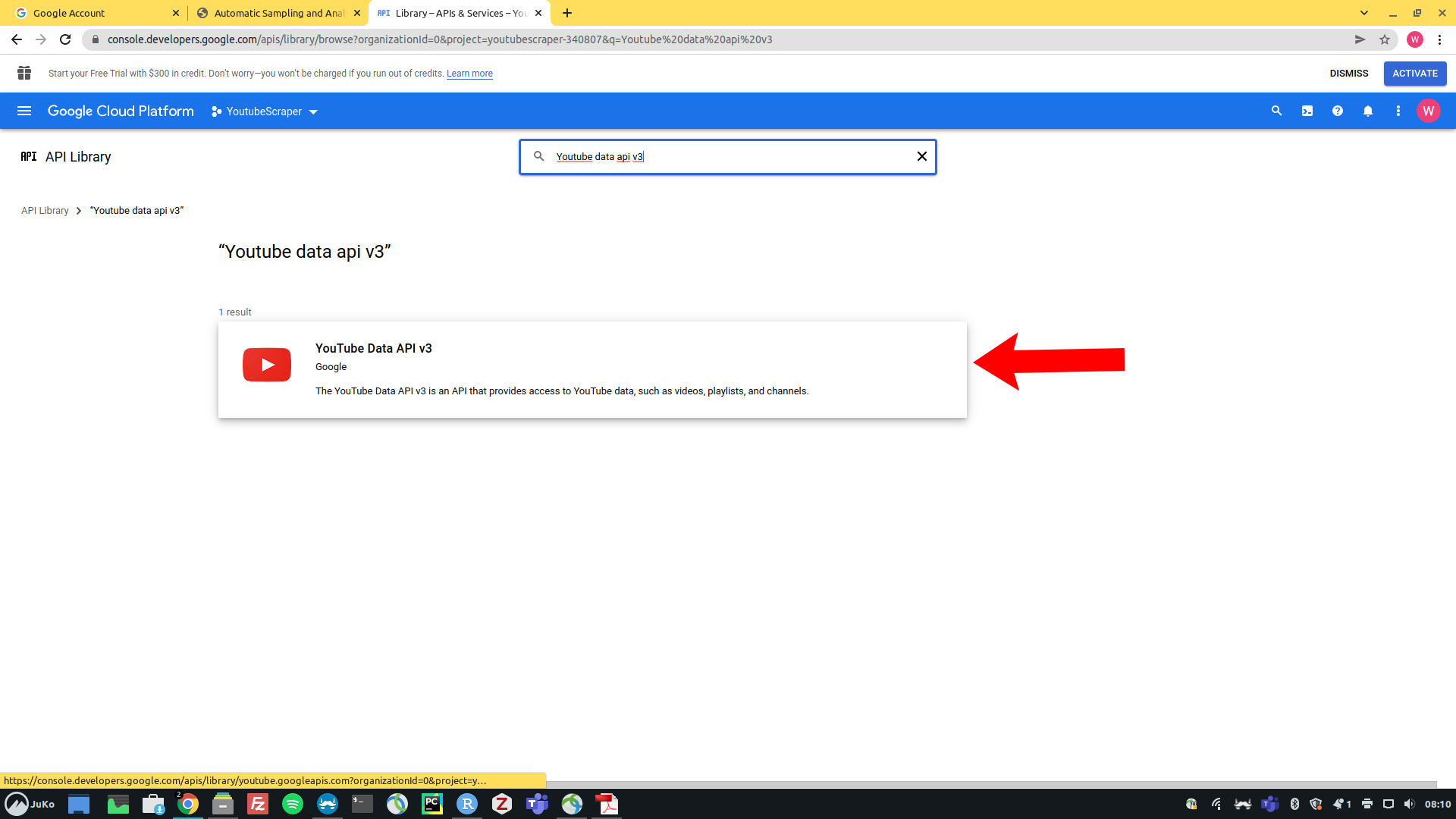Expand the YoutubeScraper project selector
This screenshot has height=819, width=1456.
(264, 111)
